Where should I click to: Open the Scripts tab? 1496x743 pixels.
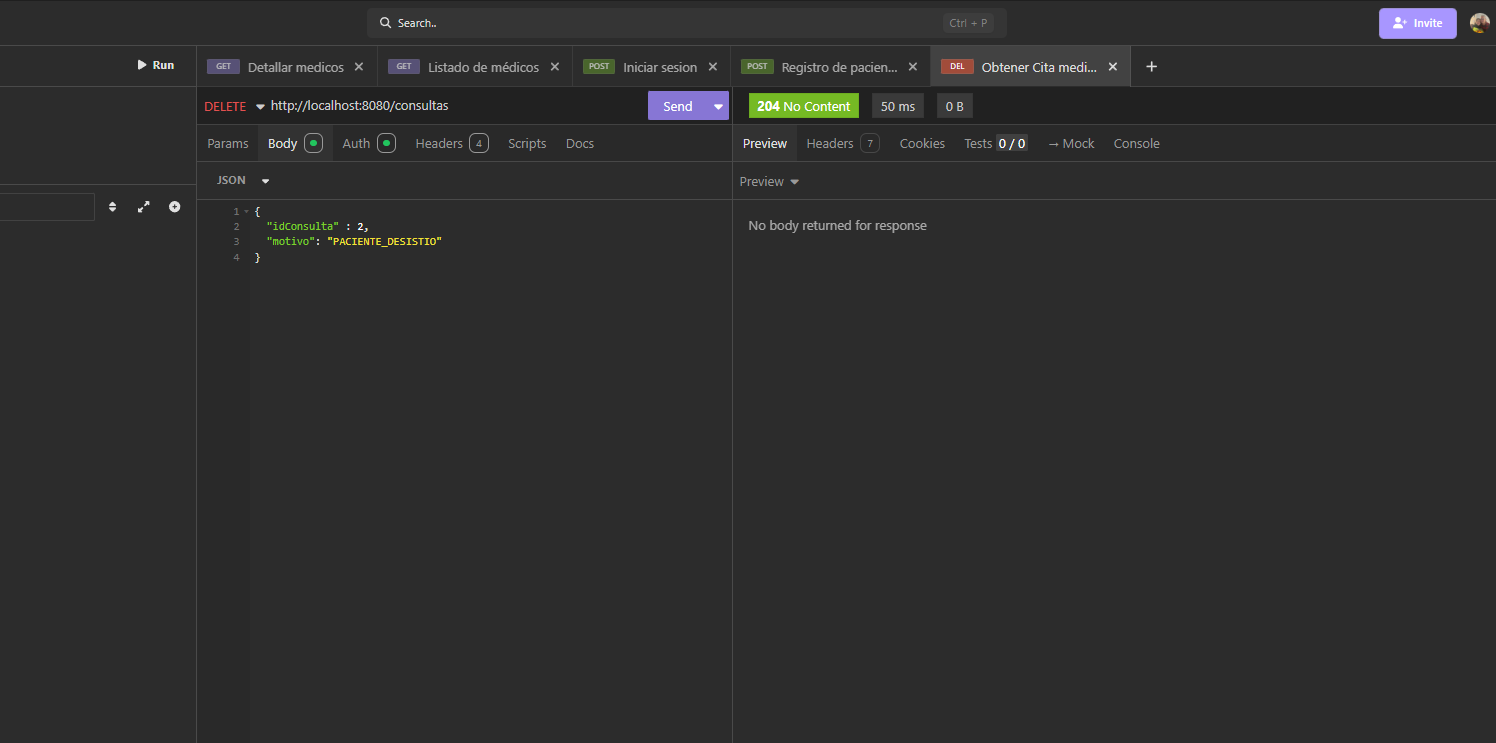click(x=527, y=143)
